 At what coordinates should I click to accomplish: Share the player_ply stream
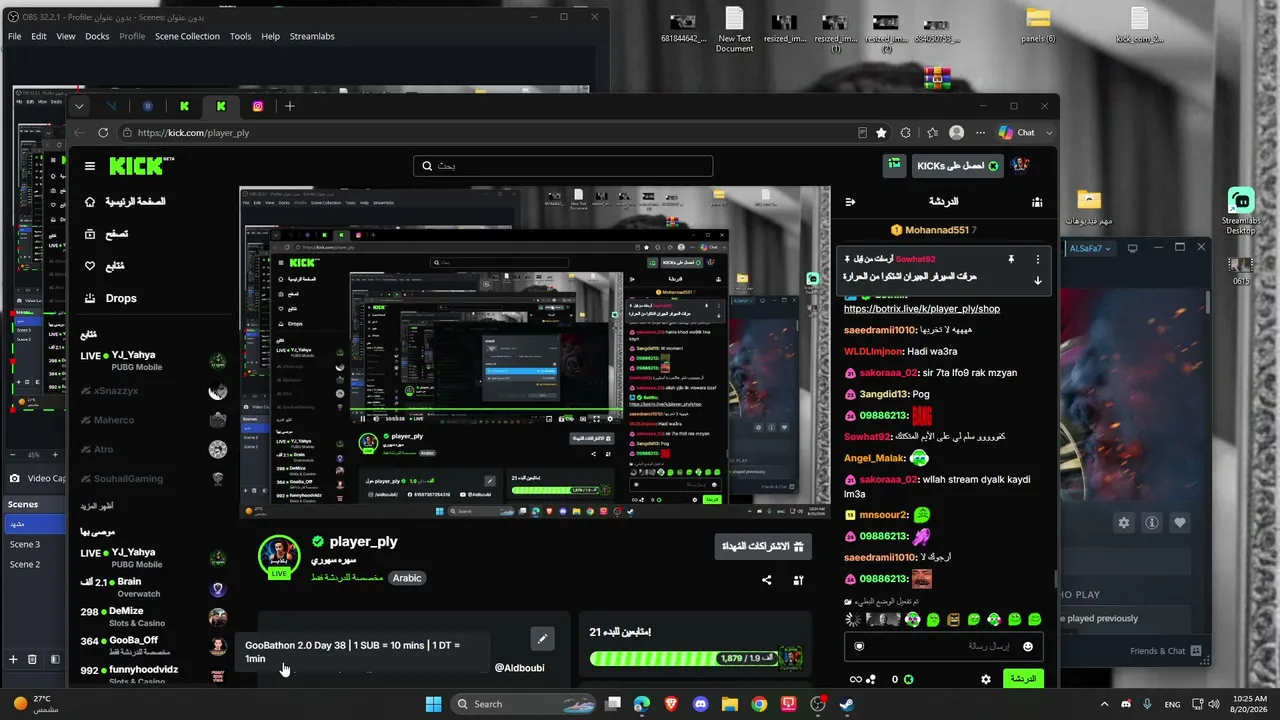tap(767, 580)
